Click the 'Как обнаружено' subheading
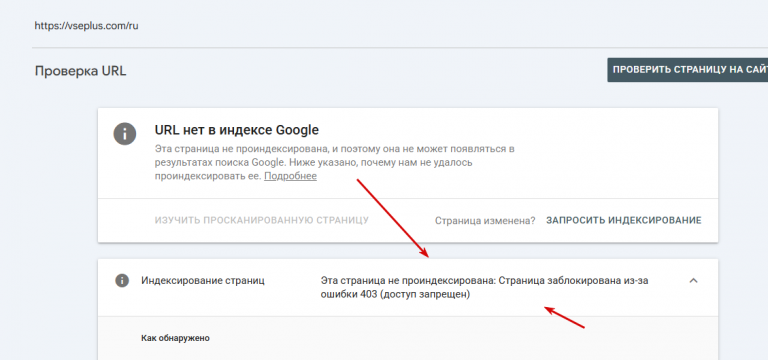 coord(175,338)
